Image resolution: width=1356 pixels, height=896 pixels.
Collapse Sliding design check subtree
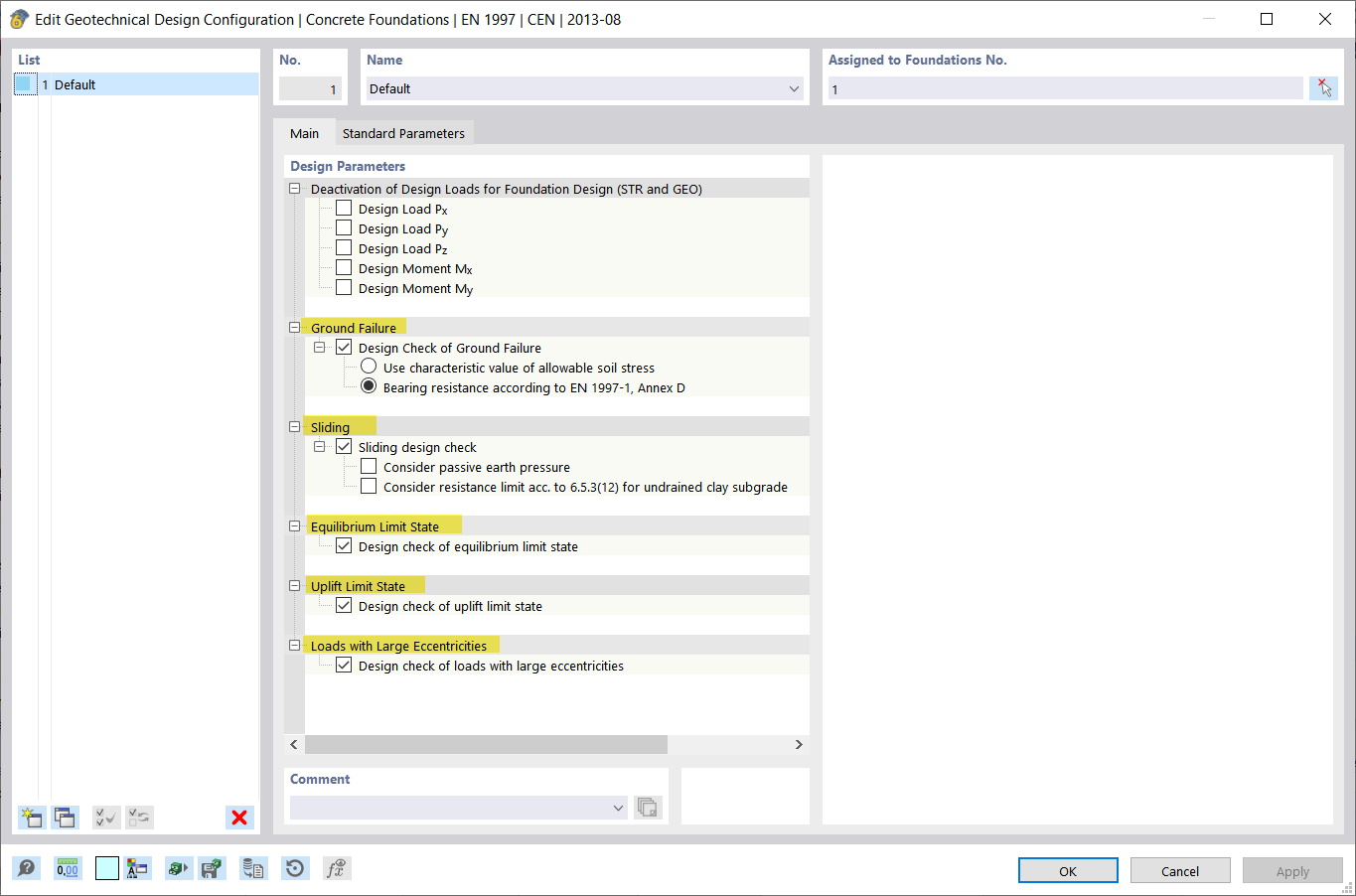tap(319, 446)
